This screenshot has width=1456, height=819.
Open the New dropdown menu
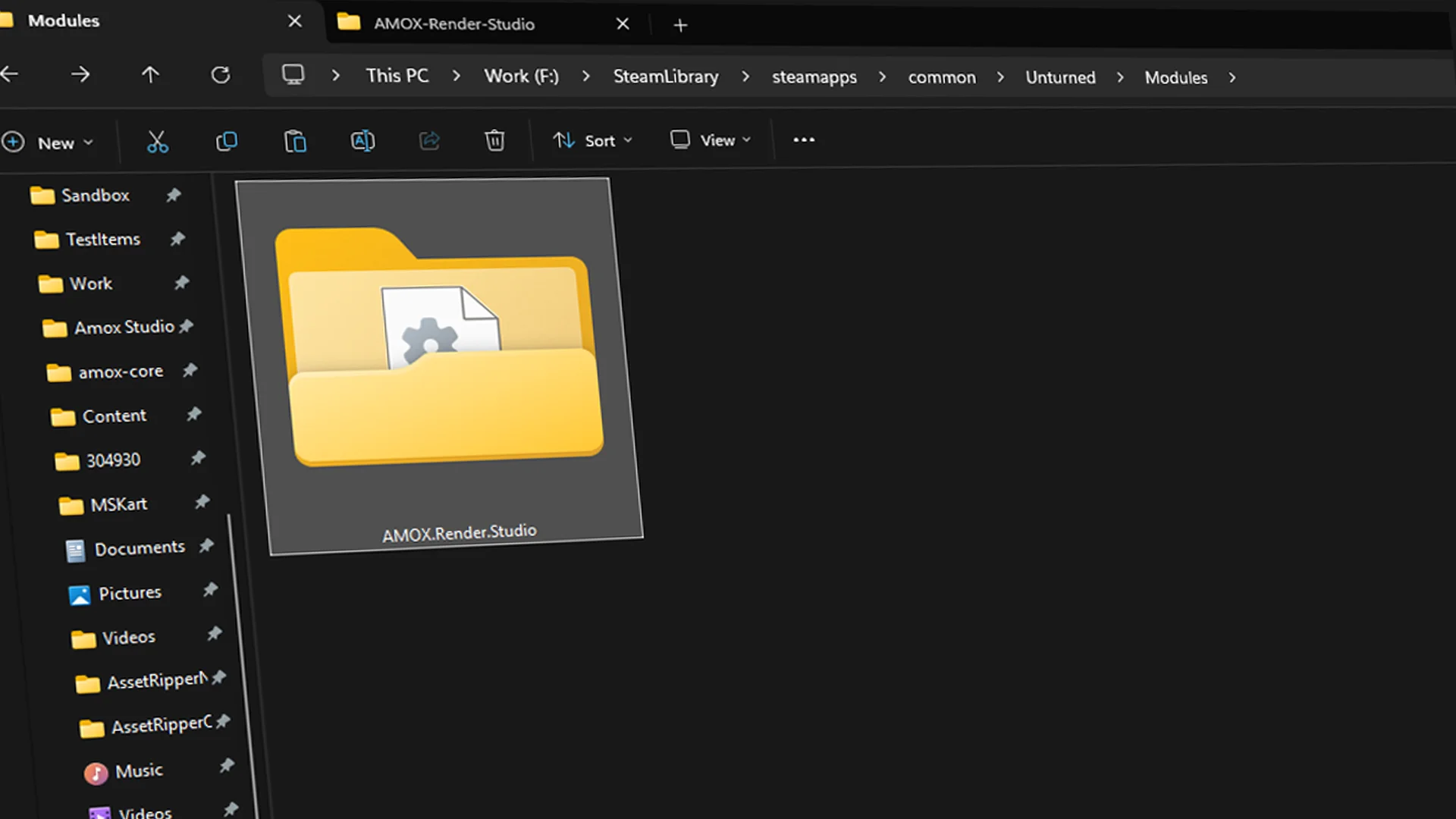click(47, 143)
